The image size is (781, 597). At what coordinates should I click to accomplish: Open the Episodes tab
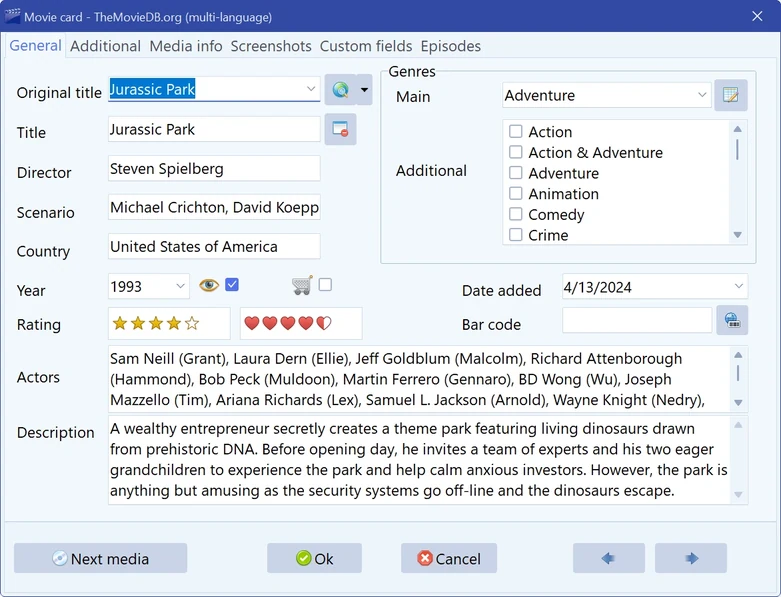(451, 46)
